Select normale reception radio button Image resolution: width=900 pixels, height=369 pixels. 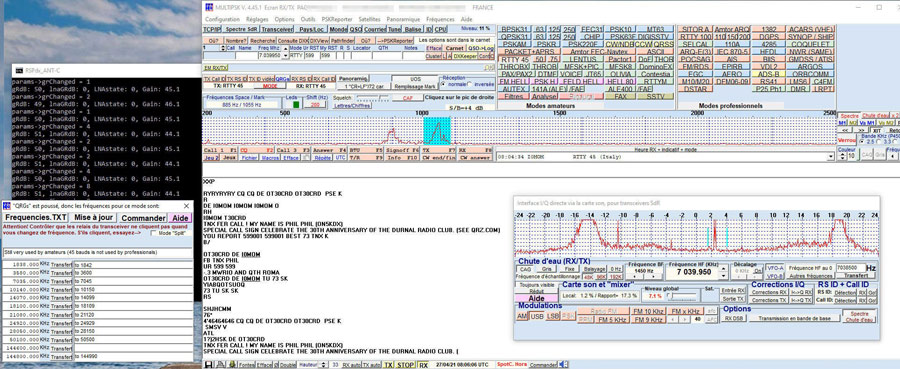pos(444,84)
